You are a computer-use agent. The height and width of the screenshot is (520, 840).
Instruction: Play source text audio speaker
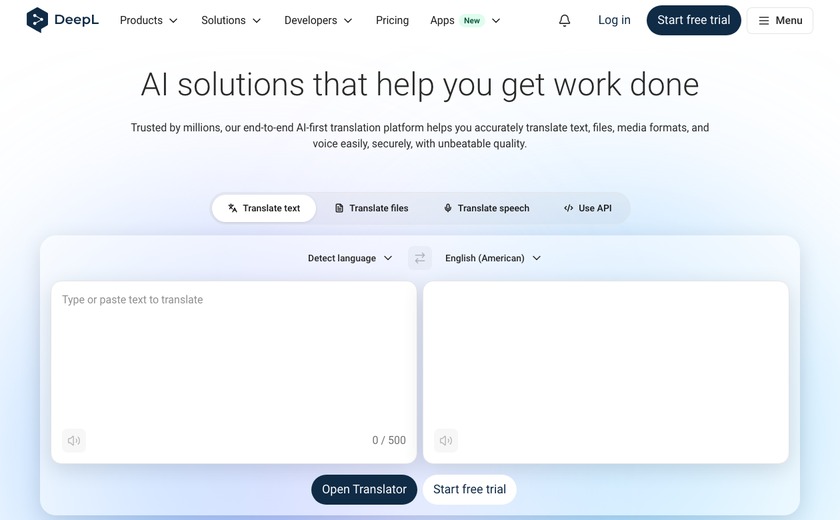coord(74,440)
